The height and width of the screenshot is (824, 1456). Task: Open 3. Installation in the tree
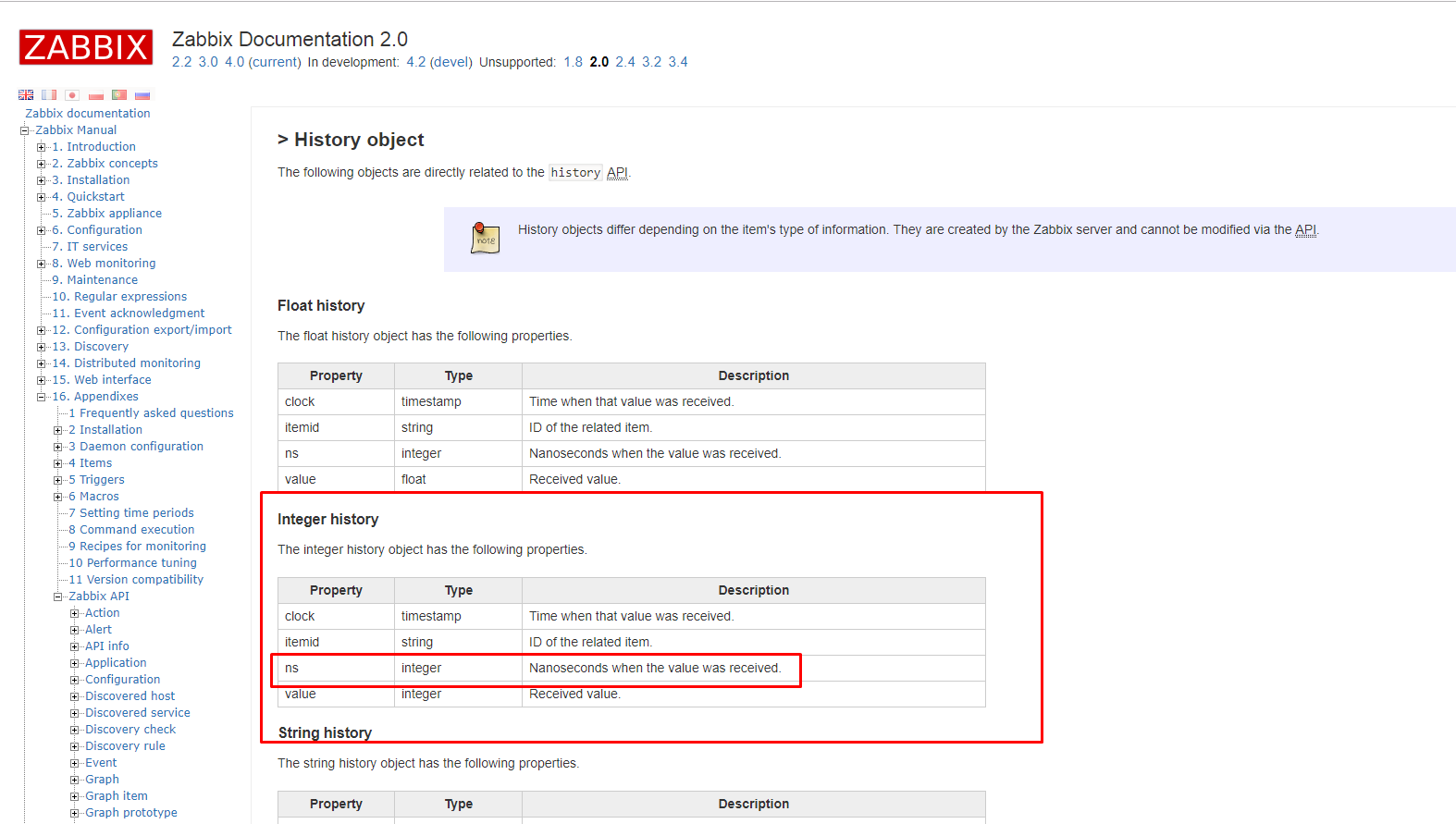[x=91, y=180]
